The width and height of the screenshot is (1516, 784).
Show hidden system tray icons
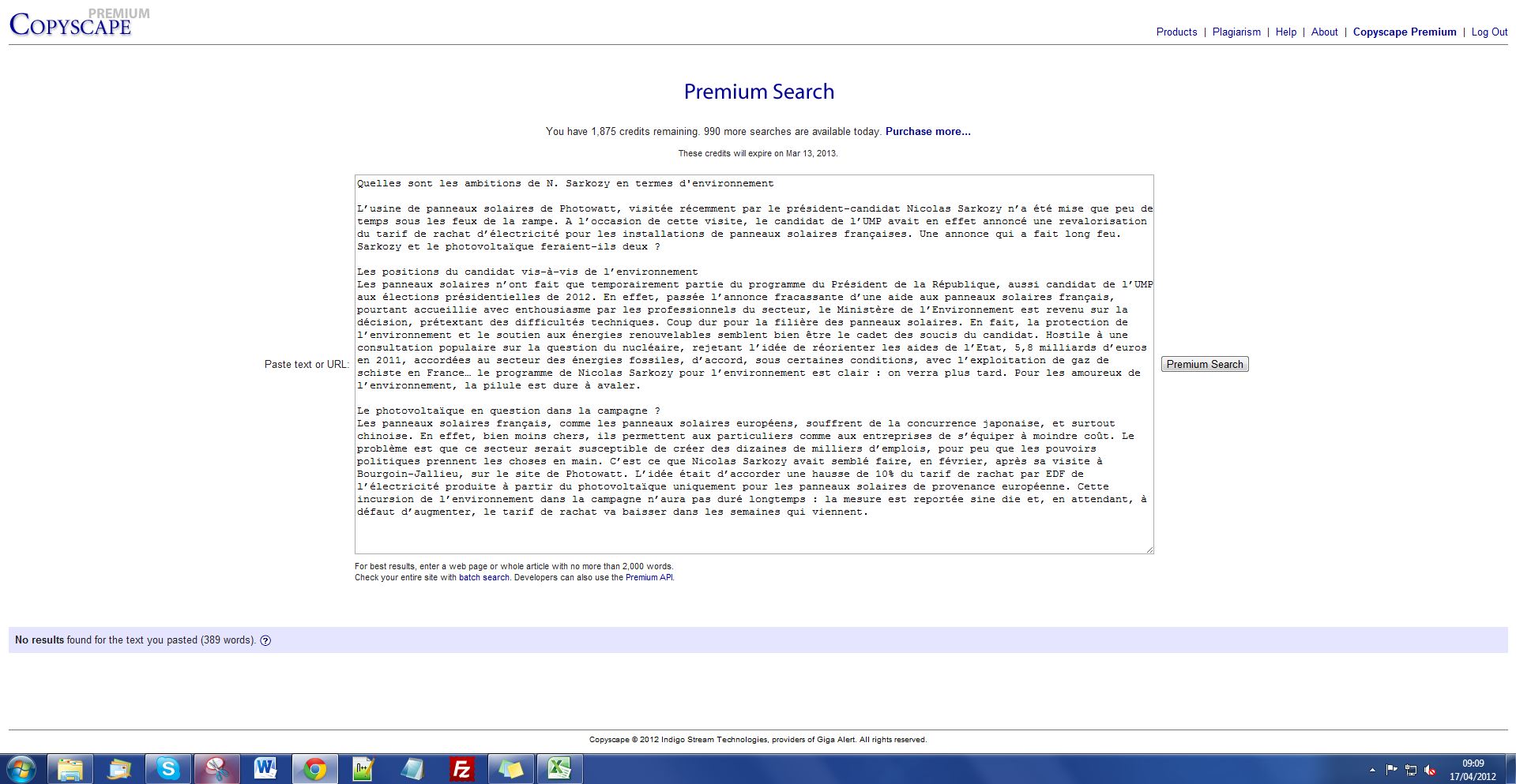(x=1372, y=770)
